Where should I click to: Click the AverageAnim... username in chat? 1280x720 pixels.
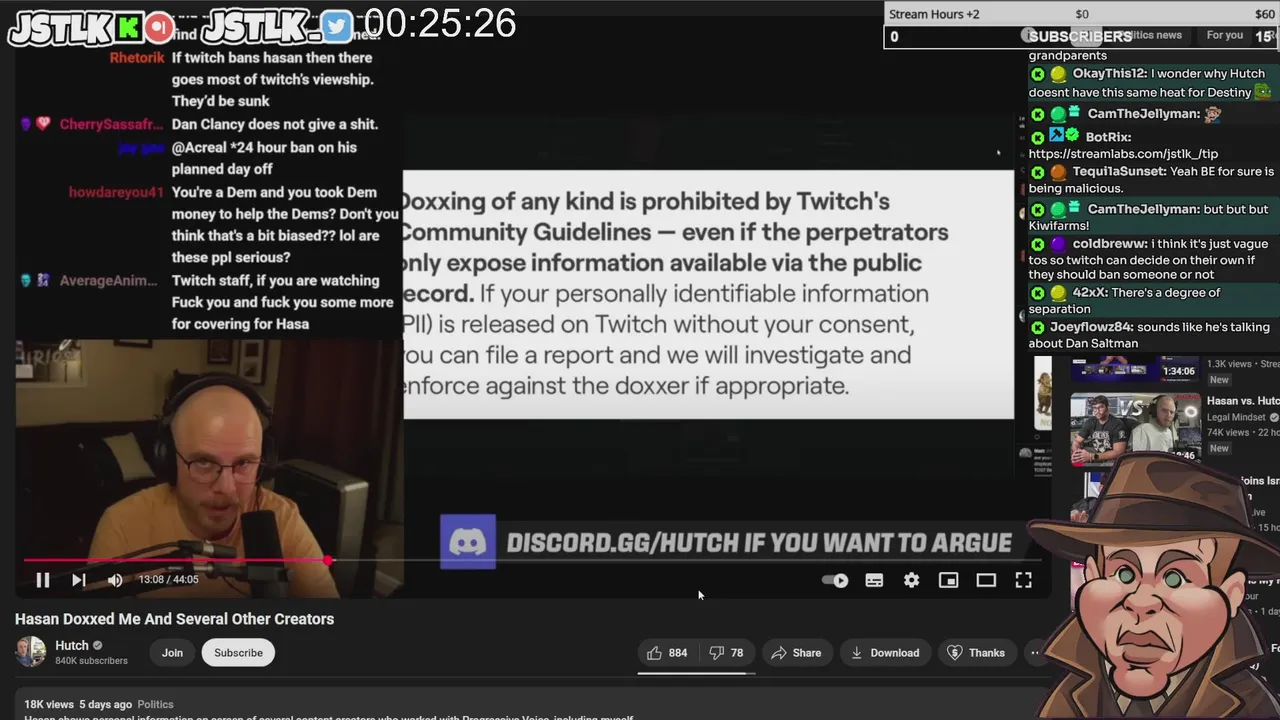109,281
